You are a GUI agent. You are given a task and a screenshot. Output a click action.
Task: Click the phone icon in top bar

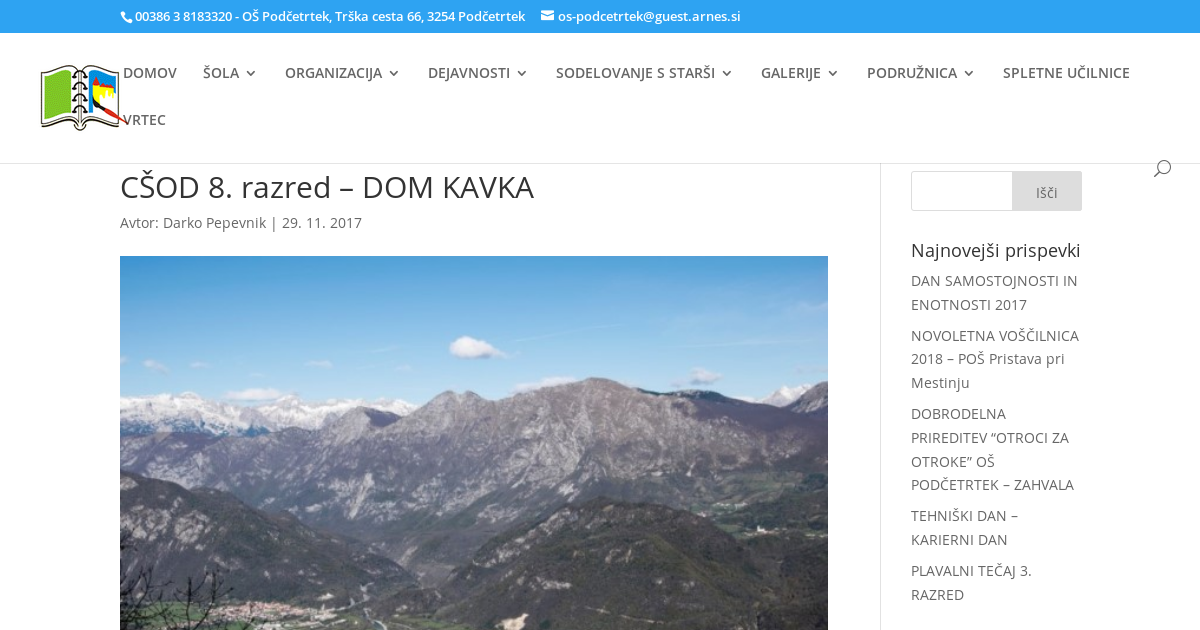[126, 17]
